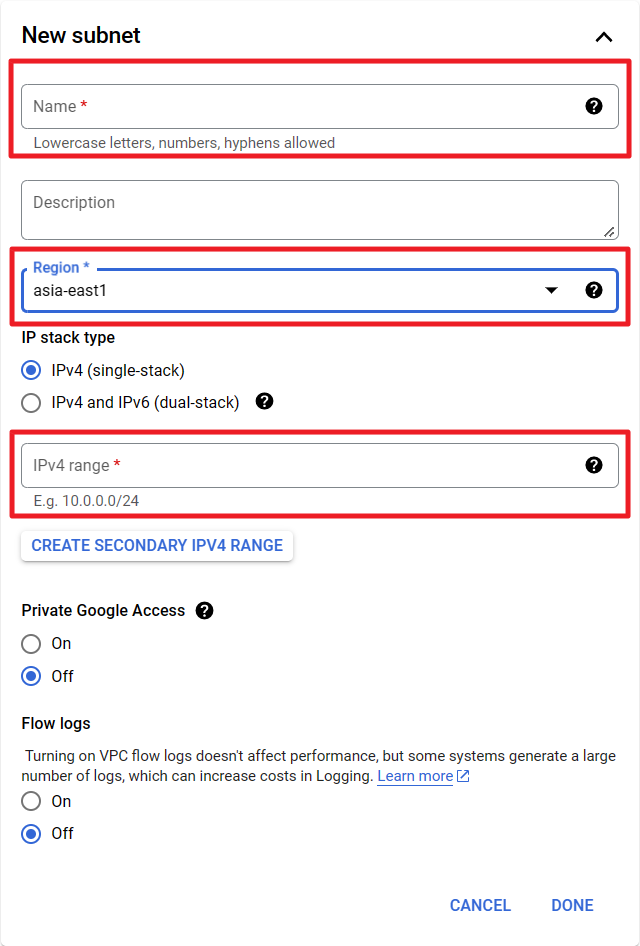The height and width of the screenshot is (946, 640).
Task: Turn Private Google Access On
Action: [x=32, y=643]
